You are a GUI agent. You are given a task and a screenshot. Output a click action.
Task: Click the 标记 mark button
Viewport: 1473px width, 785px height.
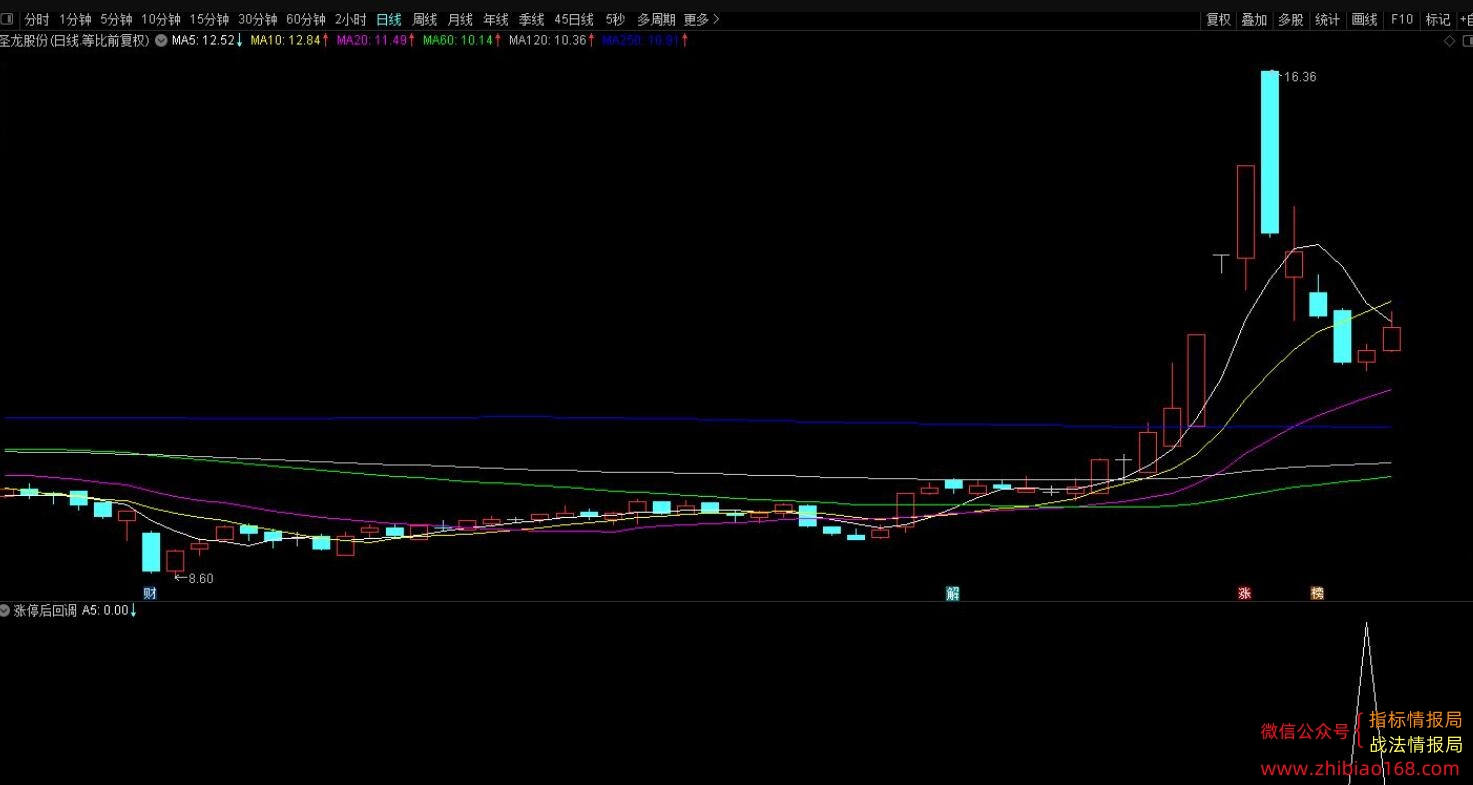(x=1438, y=19)
